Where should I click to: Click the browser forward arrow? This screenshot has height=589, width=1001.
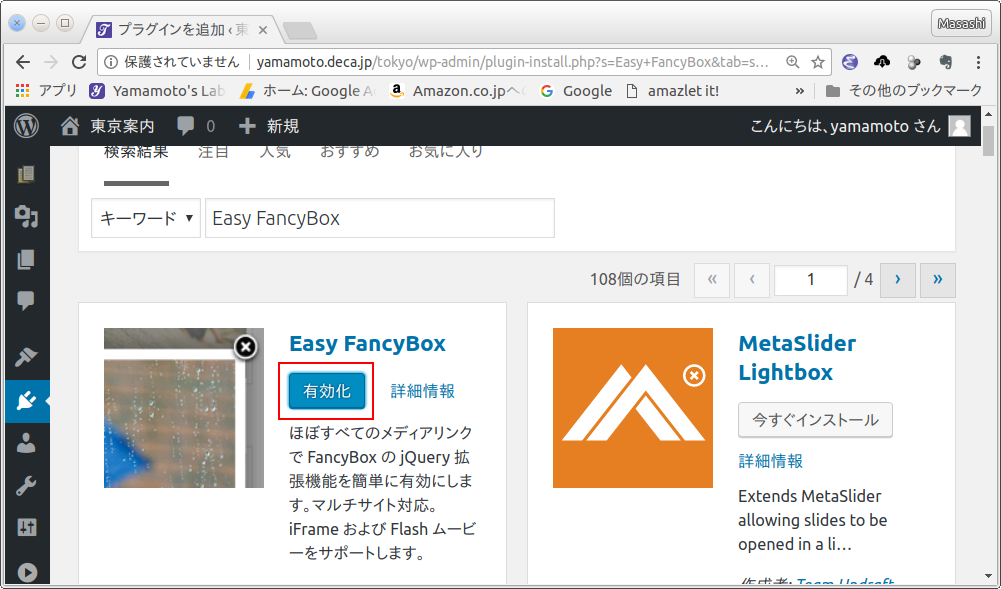point(50,62)
